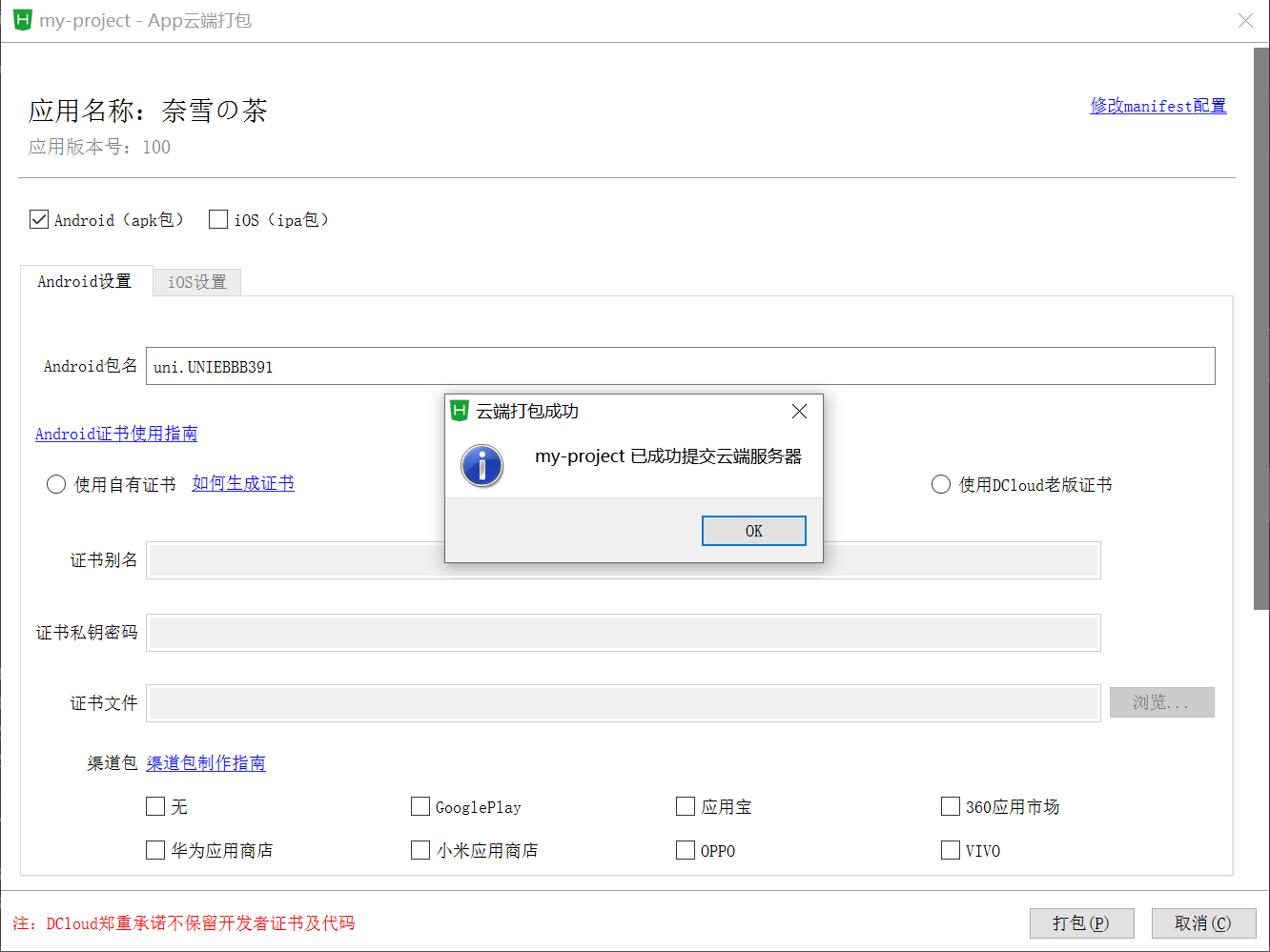This screenshot has width=1270, height=952.
Task: Close the App云端打包 window
Action: [1245, 20]
